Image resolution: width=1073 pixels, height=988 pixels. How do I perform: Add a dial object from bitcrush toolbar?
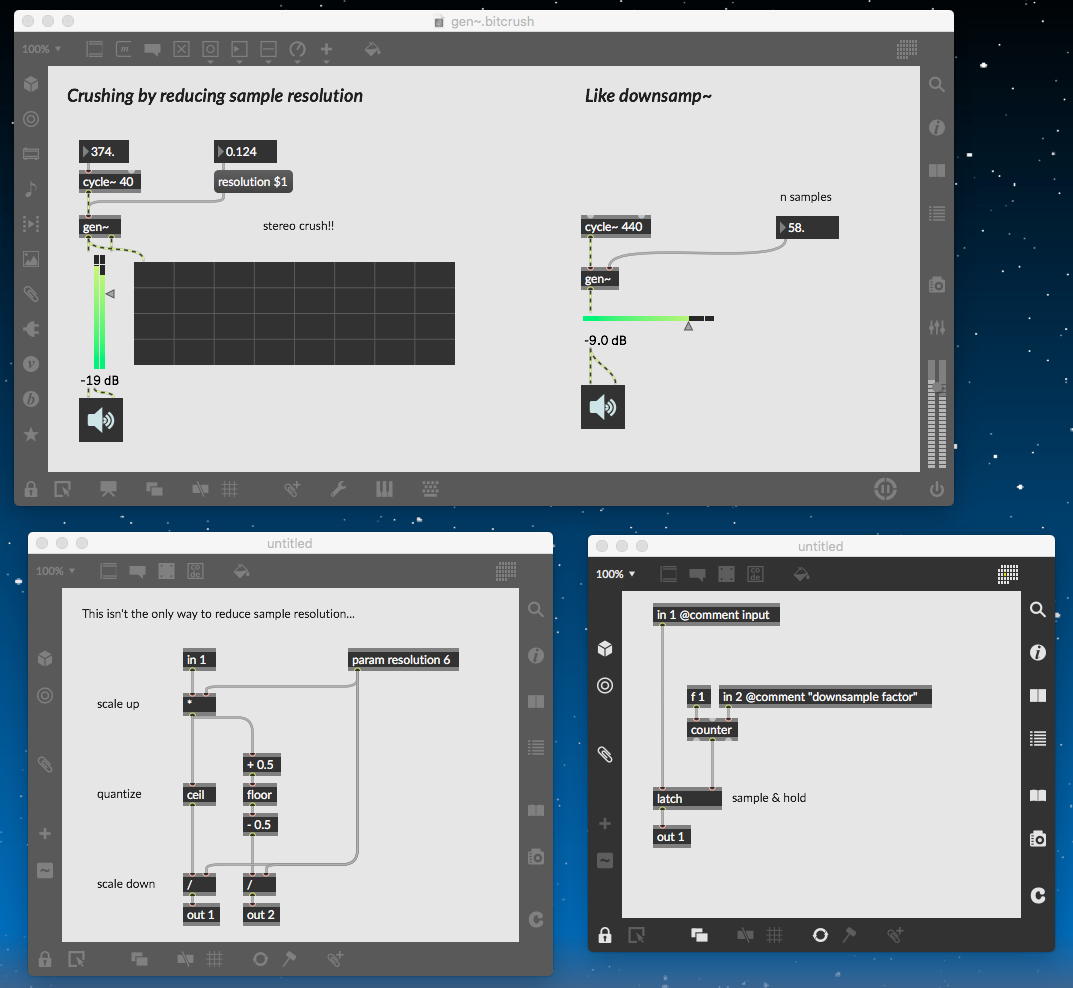click(x=297, y=49)
